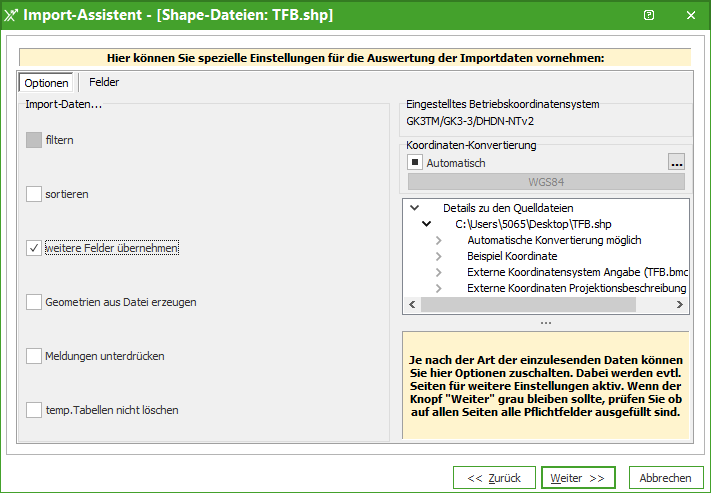Enable 'Geometrien aus Datei erzeugen'

pos(34,302)
